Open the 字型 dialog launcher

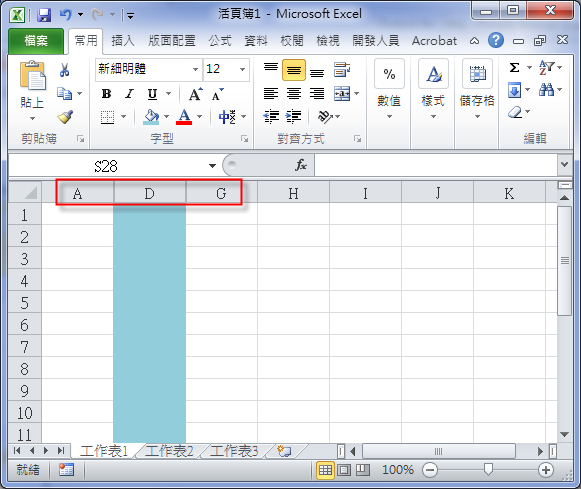(x=245, y=139)
